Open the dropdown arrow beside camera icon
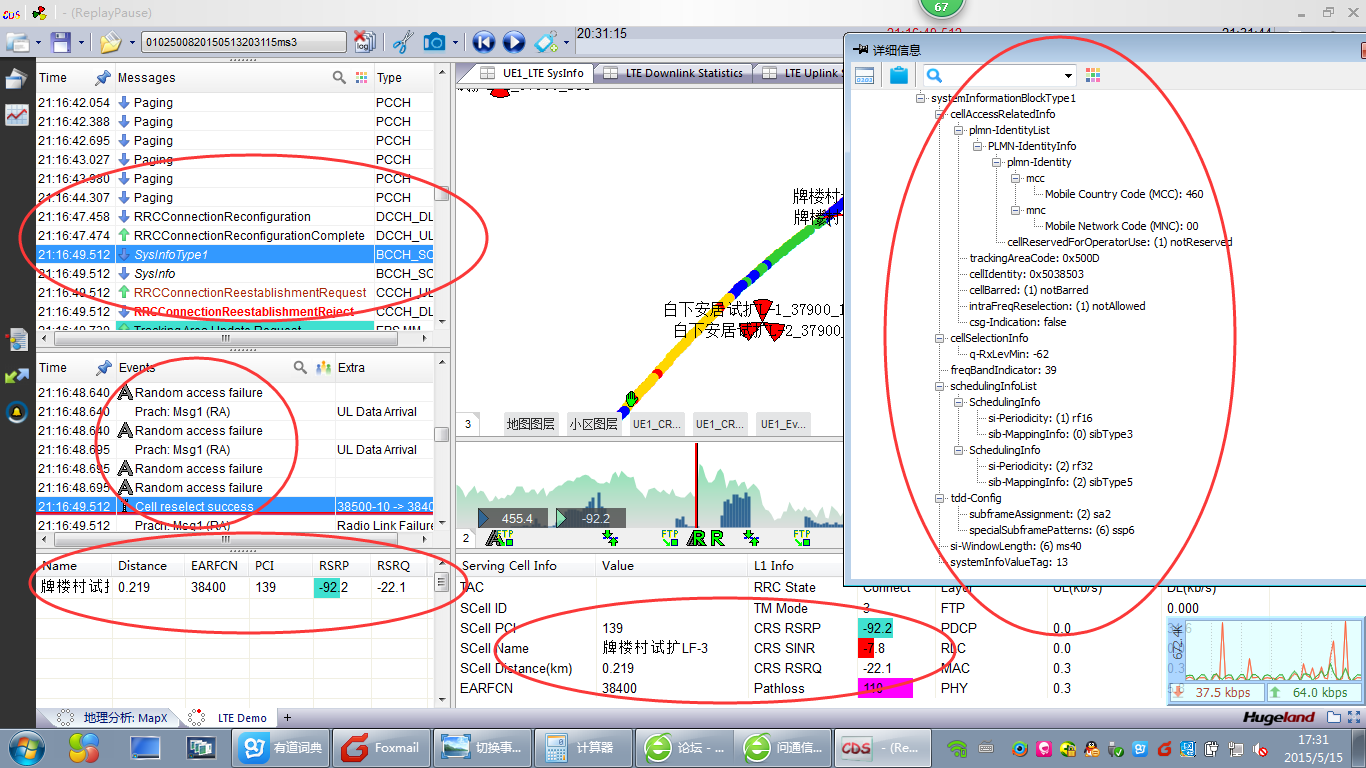 click(456, 43)
